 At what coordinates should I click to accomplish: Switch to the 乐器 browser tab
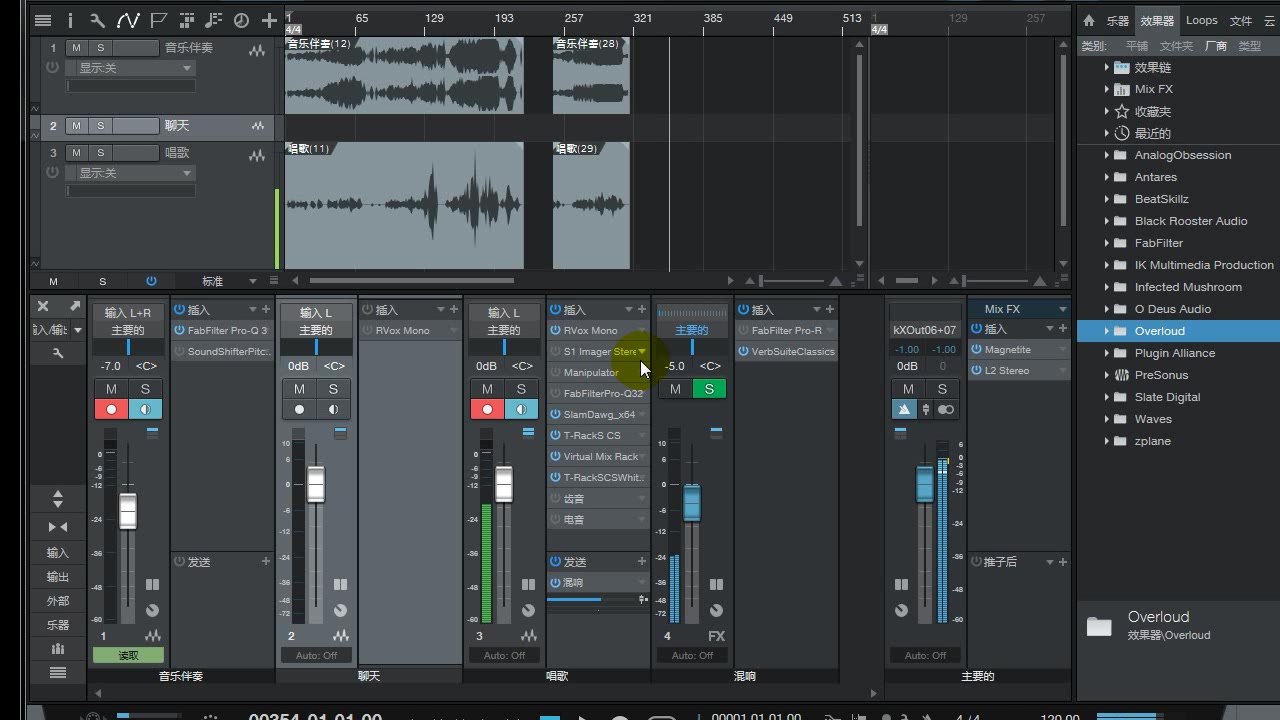1118,21
